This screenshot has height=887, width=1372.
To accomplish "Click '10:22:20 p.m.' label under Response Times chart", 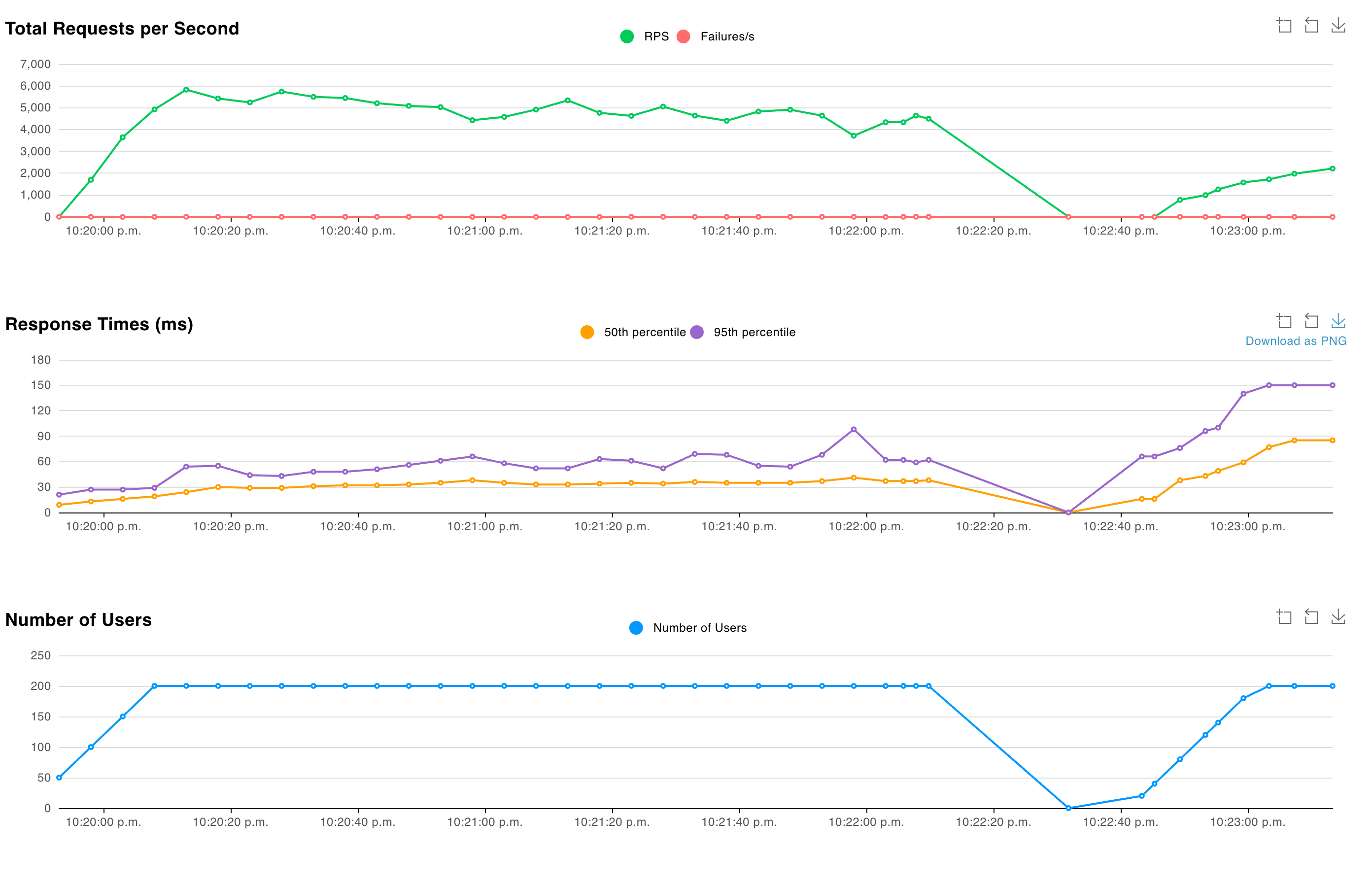I will click(x=993, y=526).
